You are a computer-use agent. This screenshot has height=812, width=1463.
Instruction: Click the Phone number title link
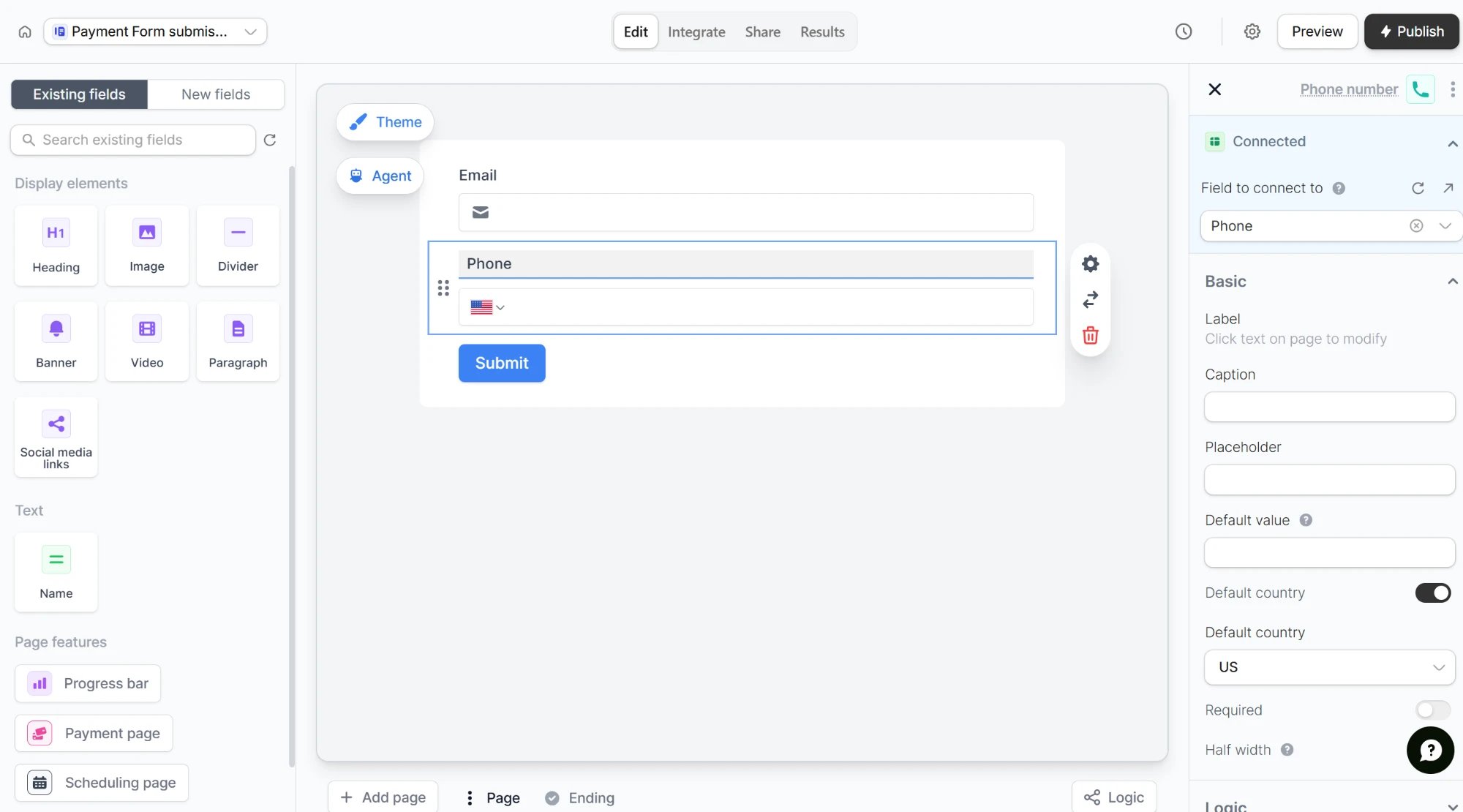(1349, 89)
